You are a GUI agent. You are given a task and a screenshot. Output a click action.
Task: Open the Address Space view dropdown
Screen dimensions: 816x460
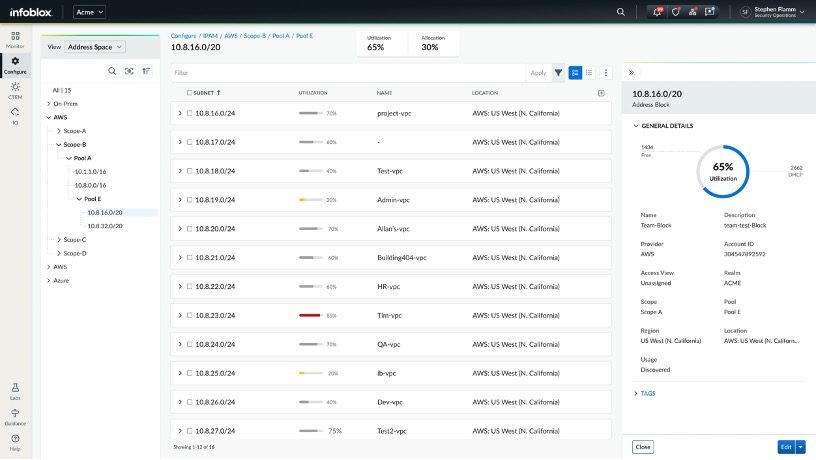click(95, 47)
